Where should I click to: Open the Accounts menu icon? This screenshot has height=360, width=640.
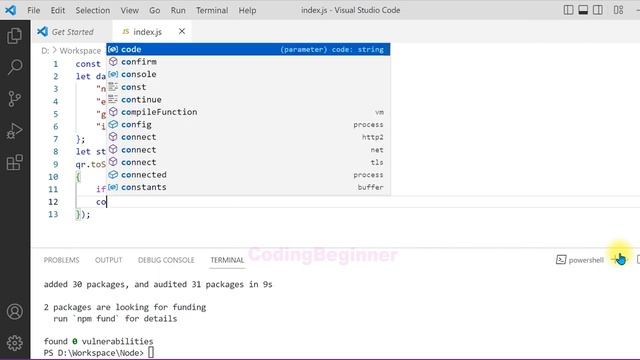click(15, 311)
